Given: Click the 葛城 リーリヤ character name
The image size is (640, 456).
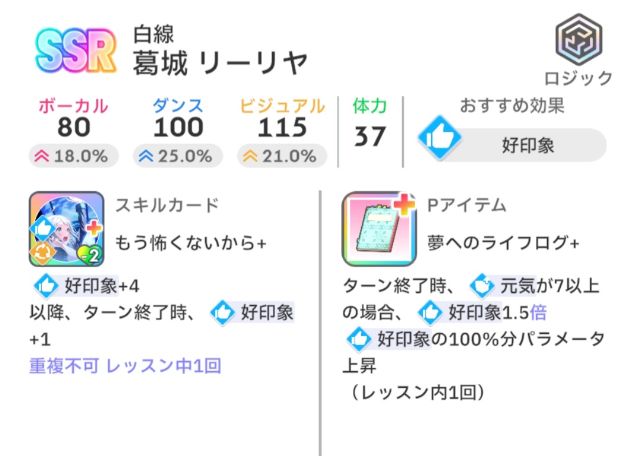Looking at the screenshot, I should tap(220, 60).
